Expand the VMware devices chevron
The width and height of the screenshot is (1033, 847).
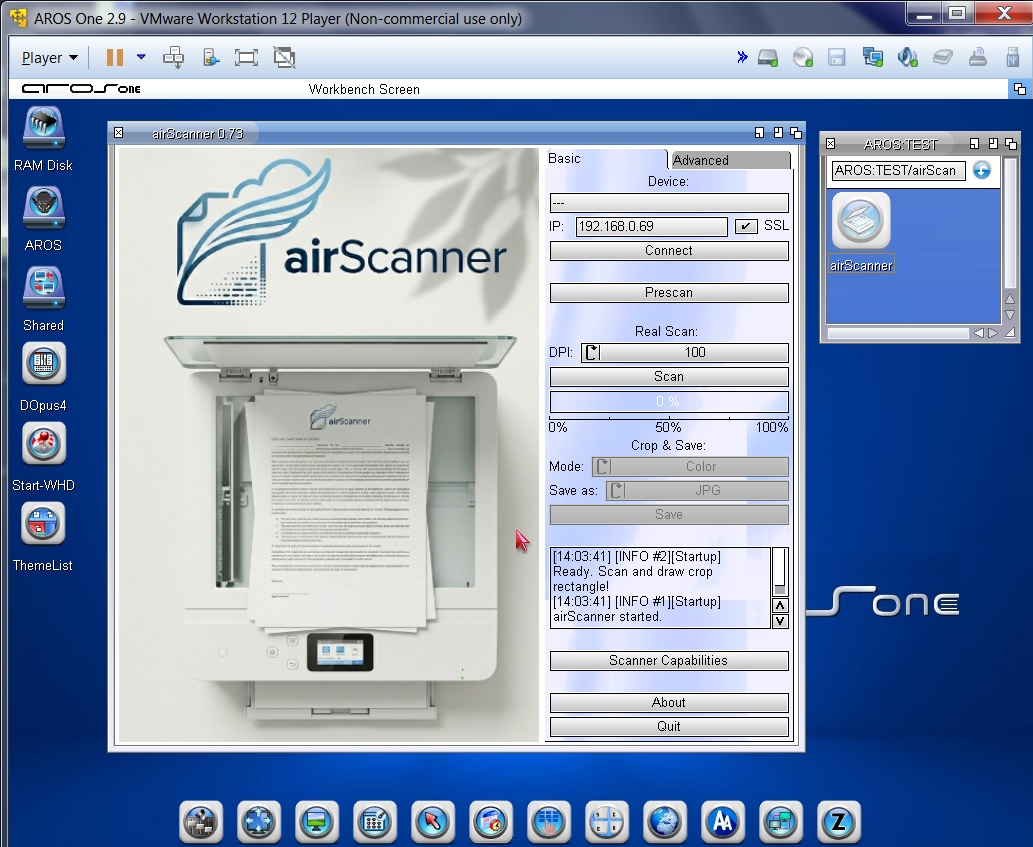tap(742, 57)
